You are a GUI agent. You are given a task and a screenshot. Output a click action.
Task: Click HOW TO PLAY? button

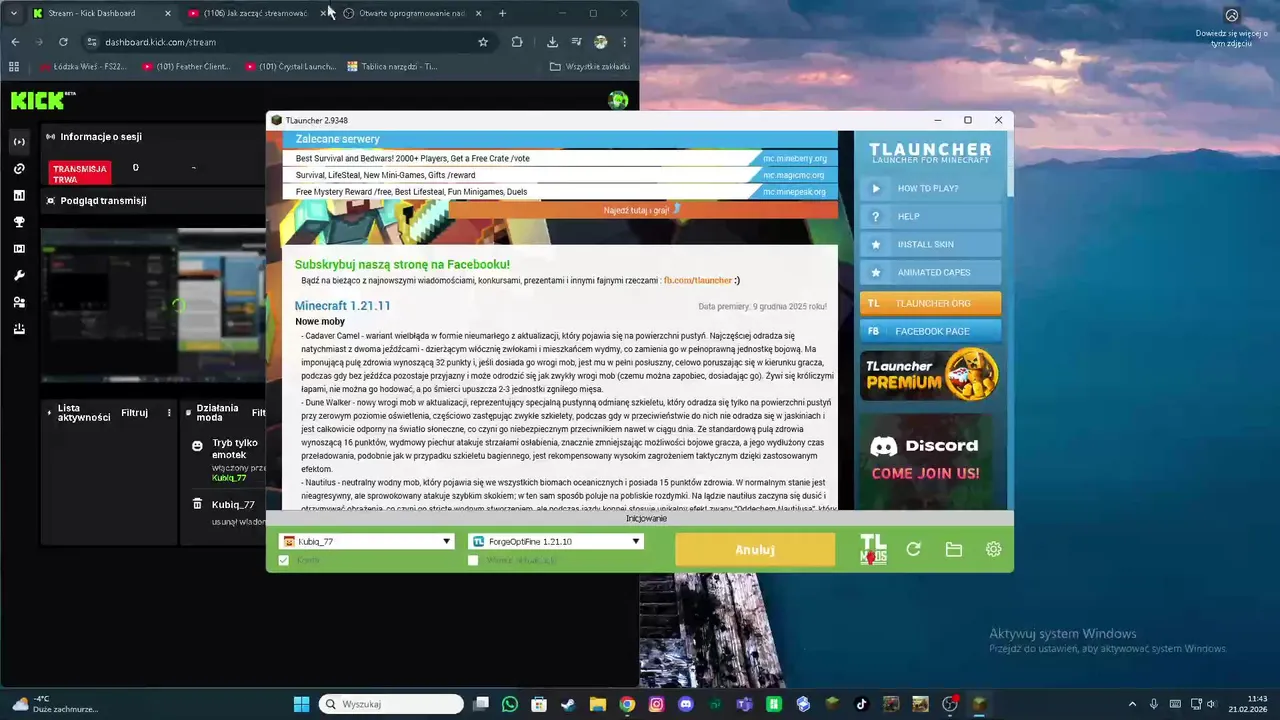930,188
